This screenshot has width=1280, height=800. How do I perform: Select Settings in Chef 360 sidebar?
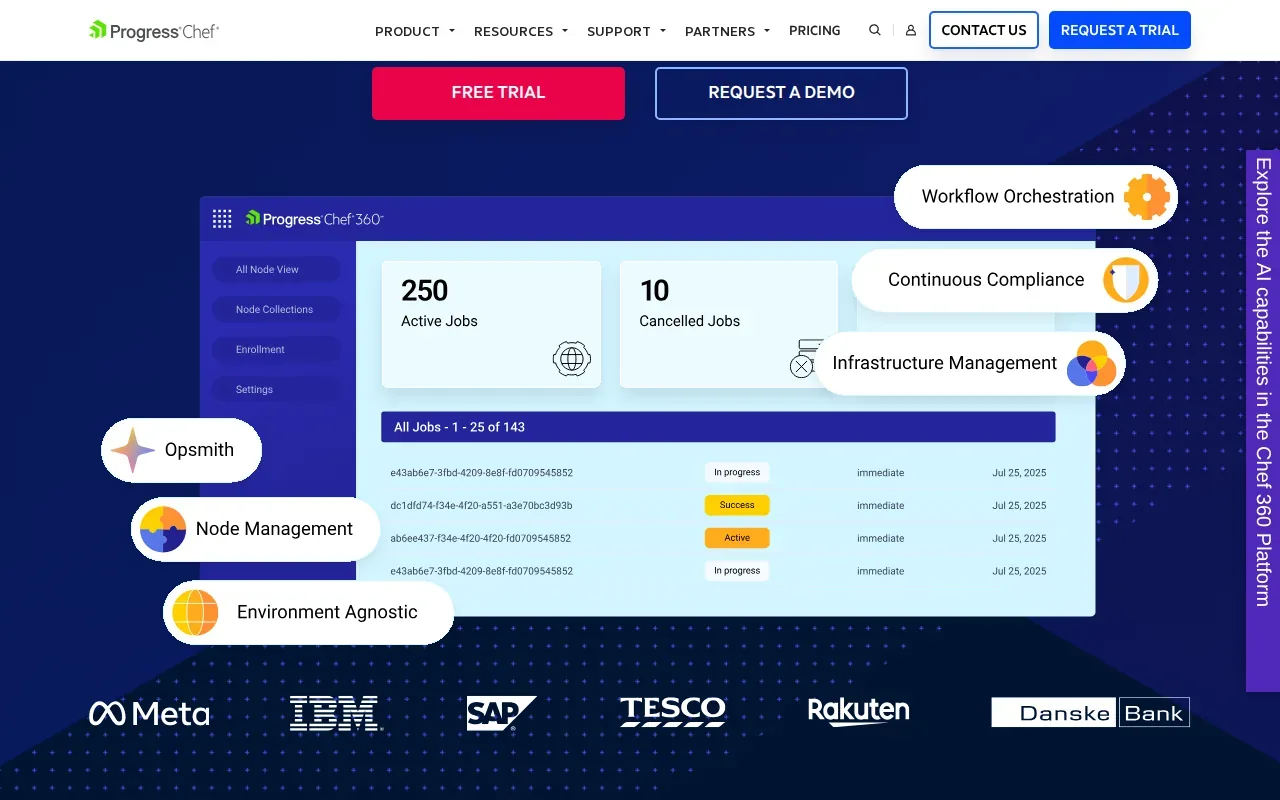pos(275,389)
